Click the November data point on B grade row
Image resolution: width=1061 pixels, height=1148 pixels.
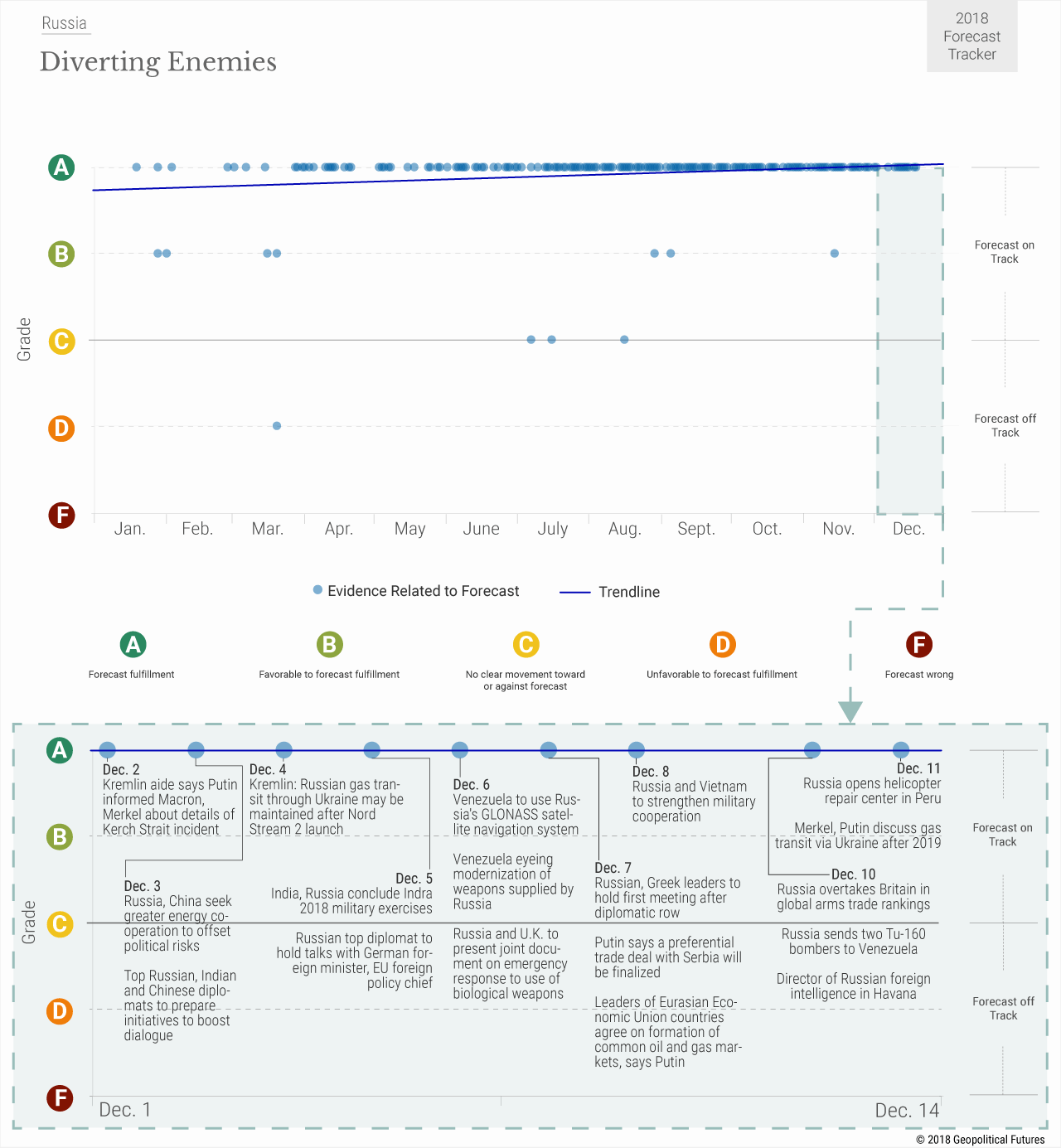835,254
